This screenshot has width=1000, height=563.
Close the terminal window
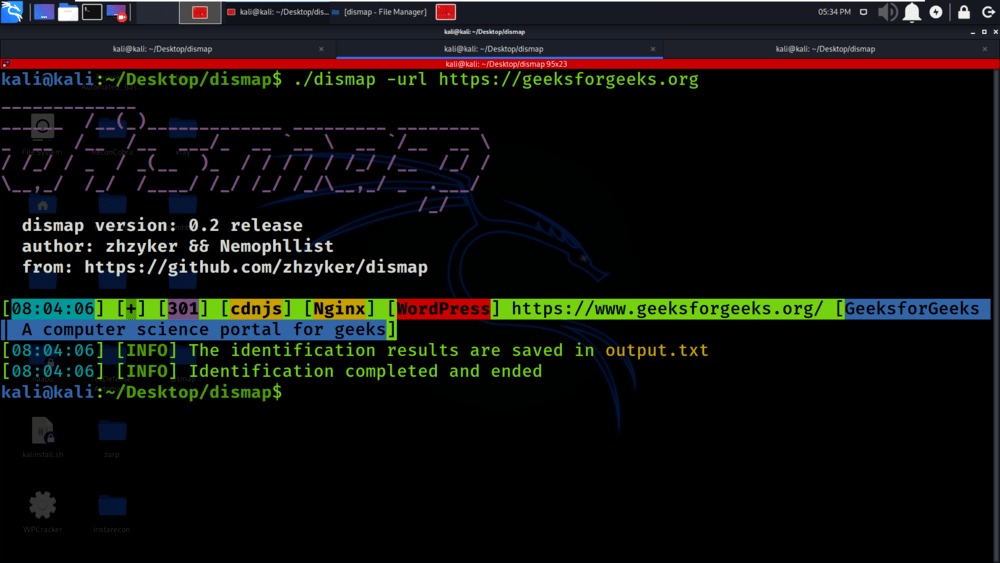[x=995, y=32]
